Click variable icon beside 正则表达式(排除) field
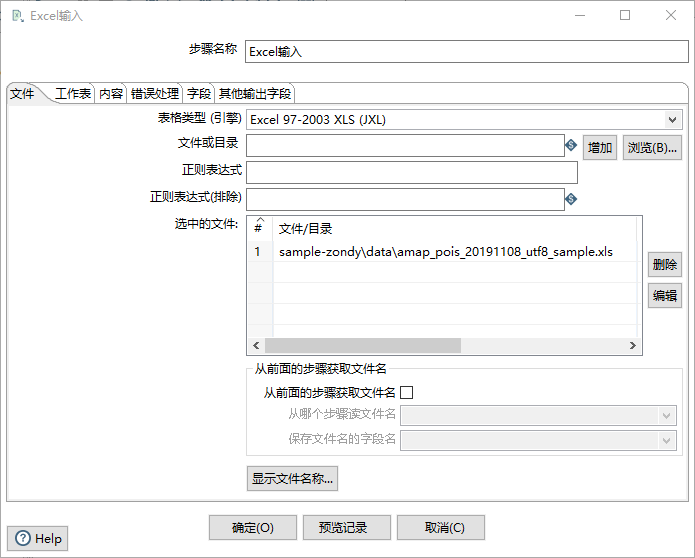 [571, 199]
